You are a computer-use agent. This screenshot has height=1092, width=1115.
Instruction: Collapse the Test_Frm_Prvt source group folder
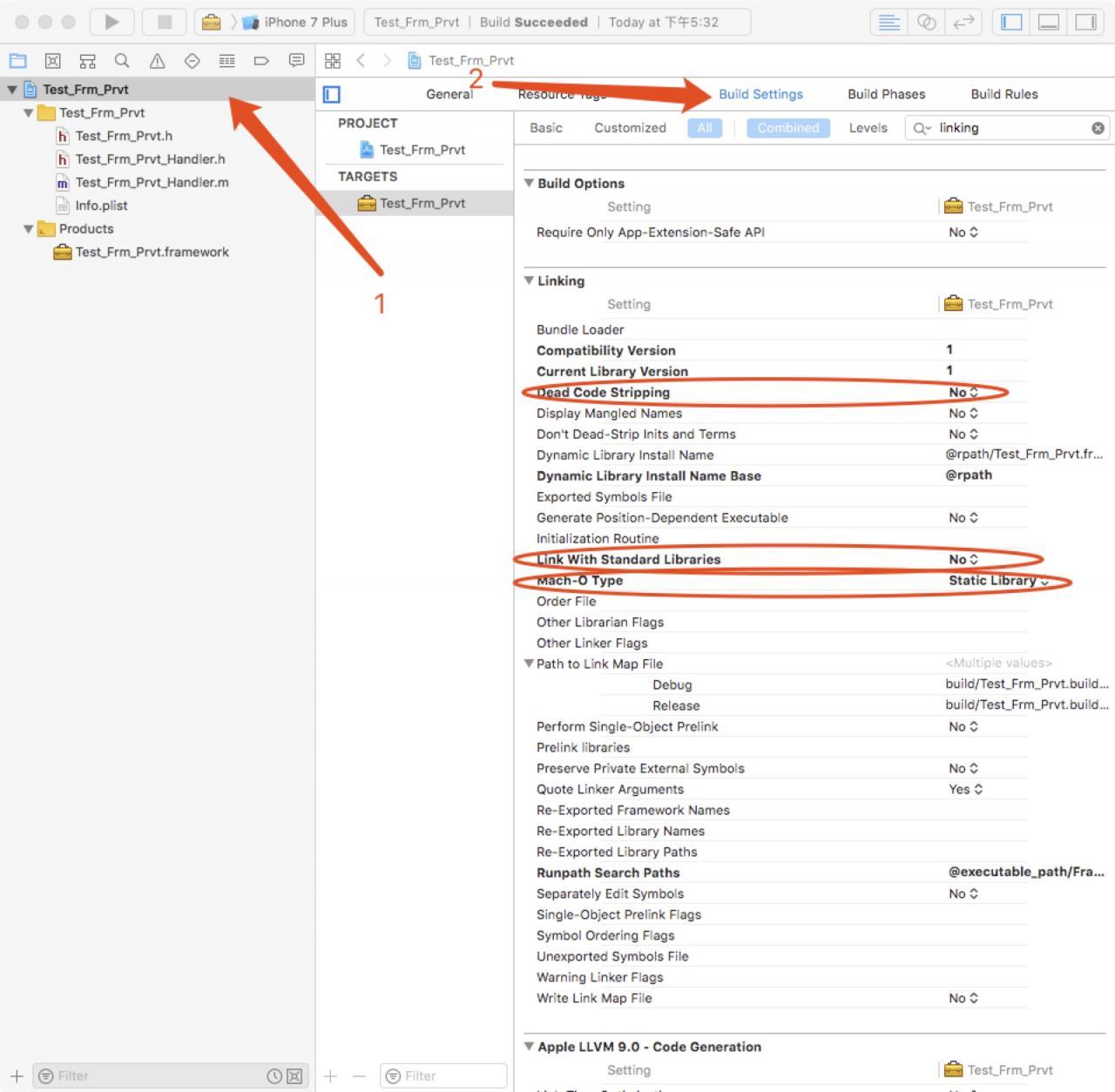click(x=29, y=112)
